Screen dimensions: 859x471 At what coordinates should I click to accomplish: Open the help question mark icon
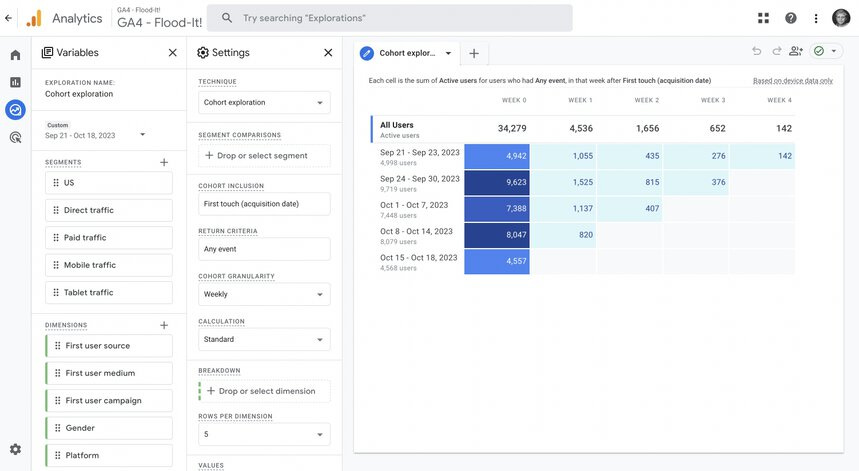click(x=791, y=18)
